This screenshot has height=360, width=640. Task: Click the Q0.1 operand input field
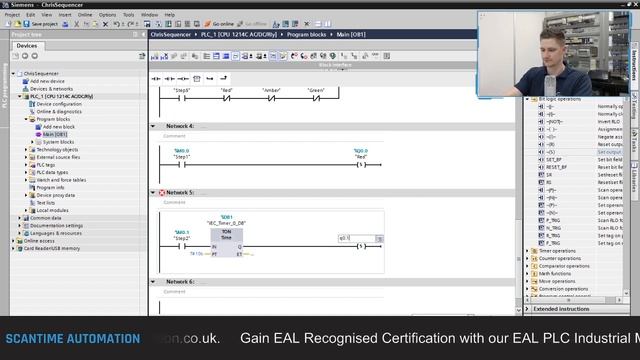357,238
